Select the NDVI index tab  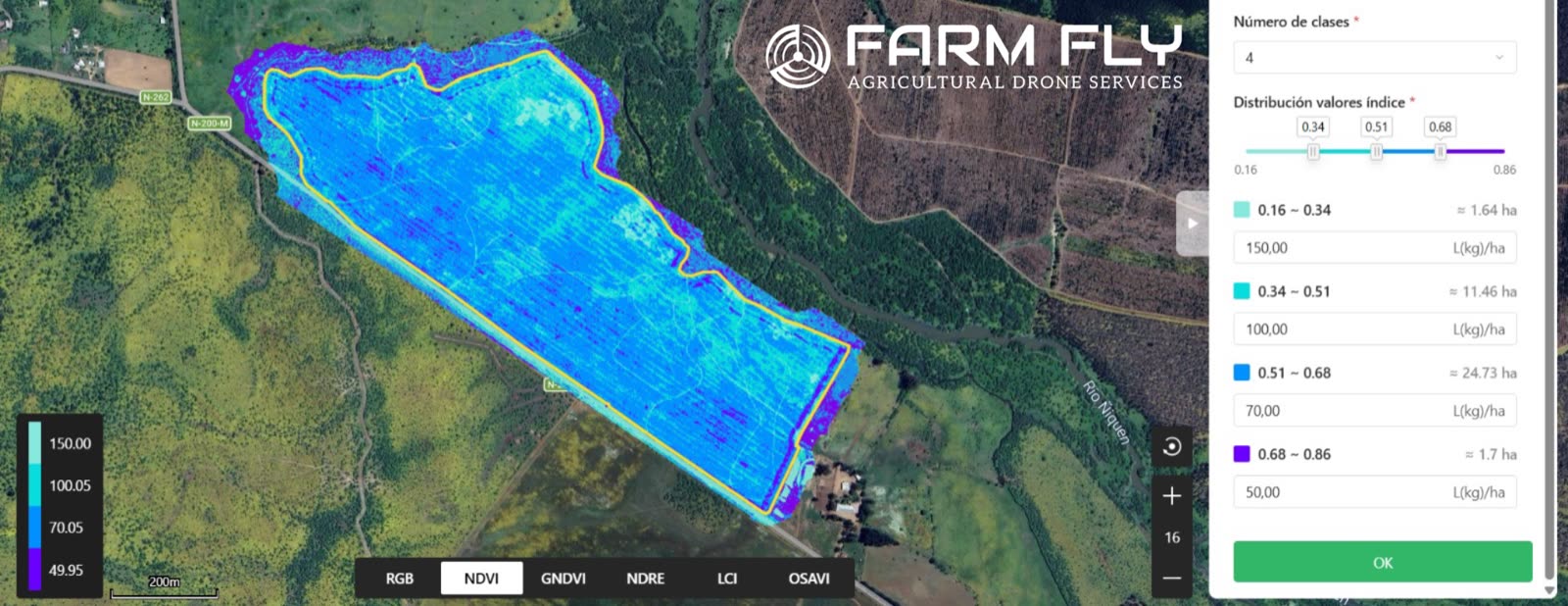click(481, 579)
